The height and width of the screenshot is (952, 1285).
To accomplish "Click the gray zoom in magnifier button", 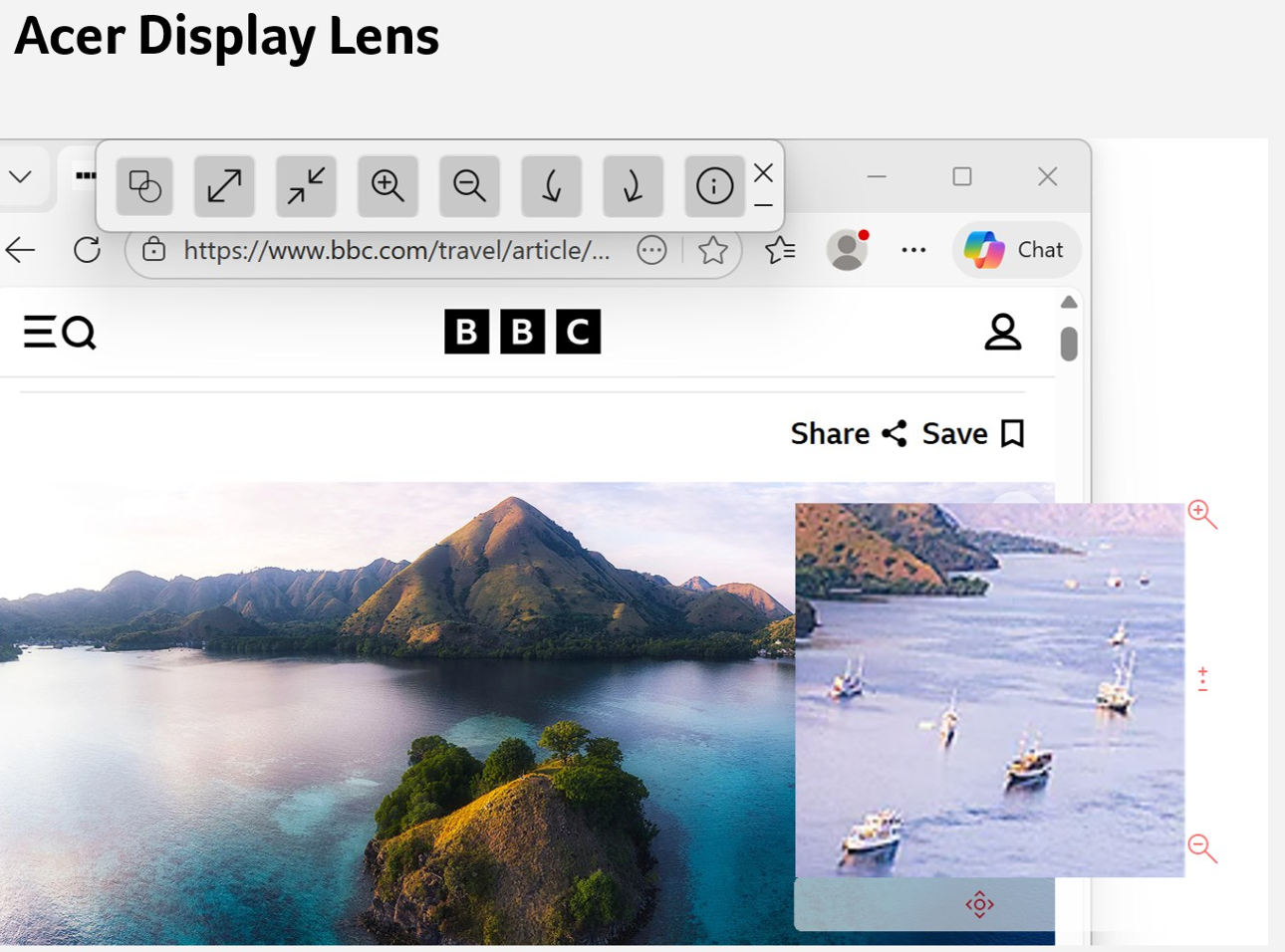I will [387, 186].
